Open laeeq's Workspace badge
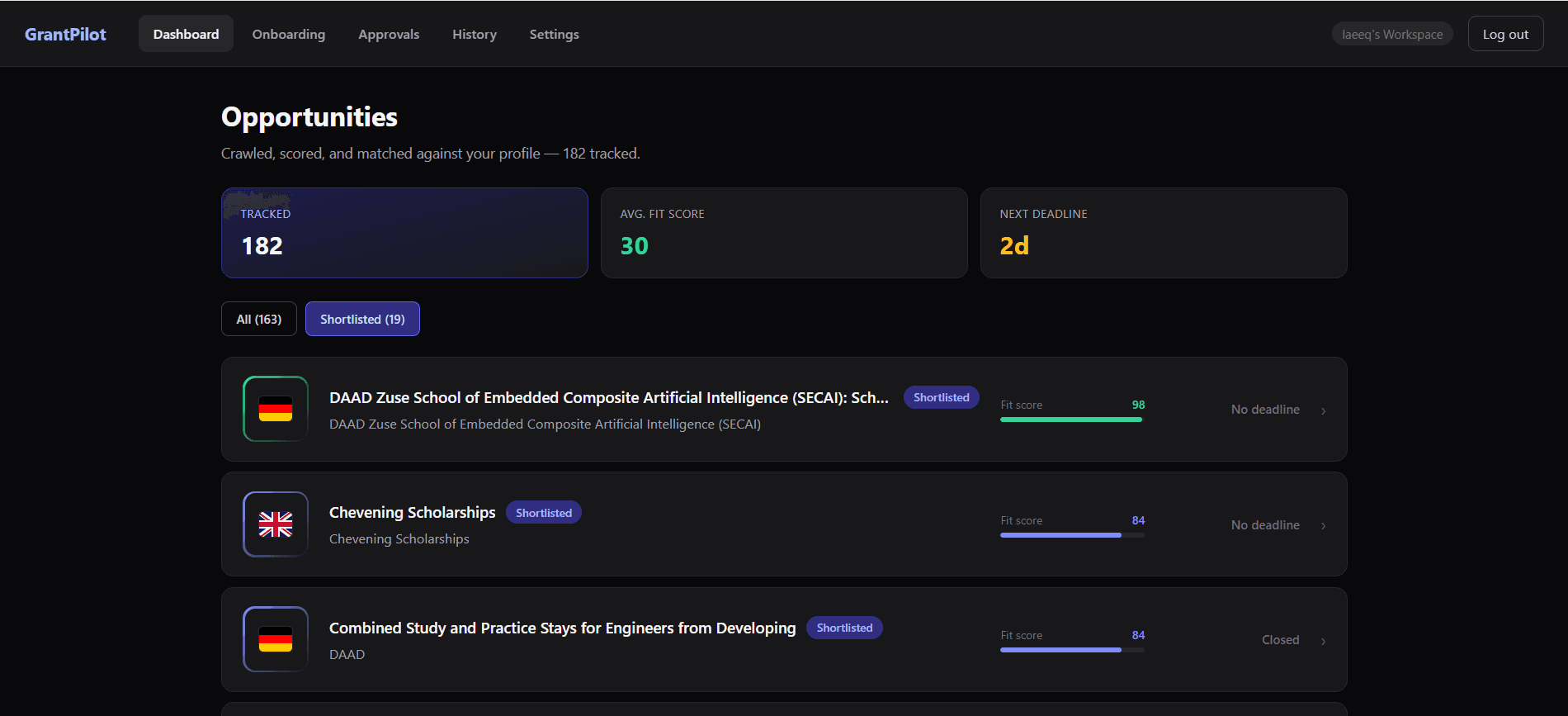1568x716 pixels. pyautogui.click(x=1392, y=34)
